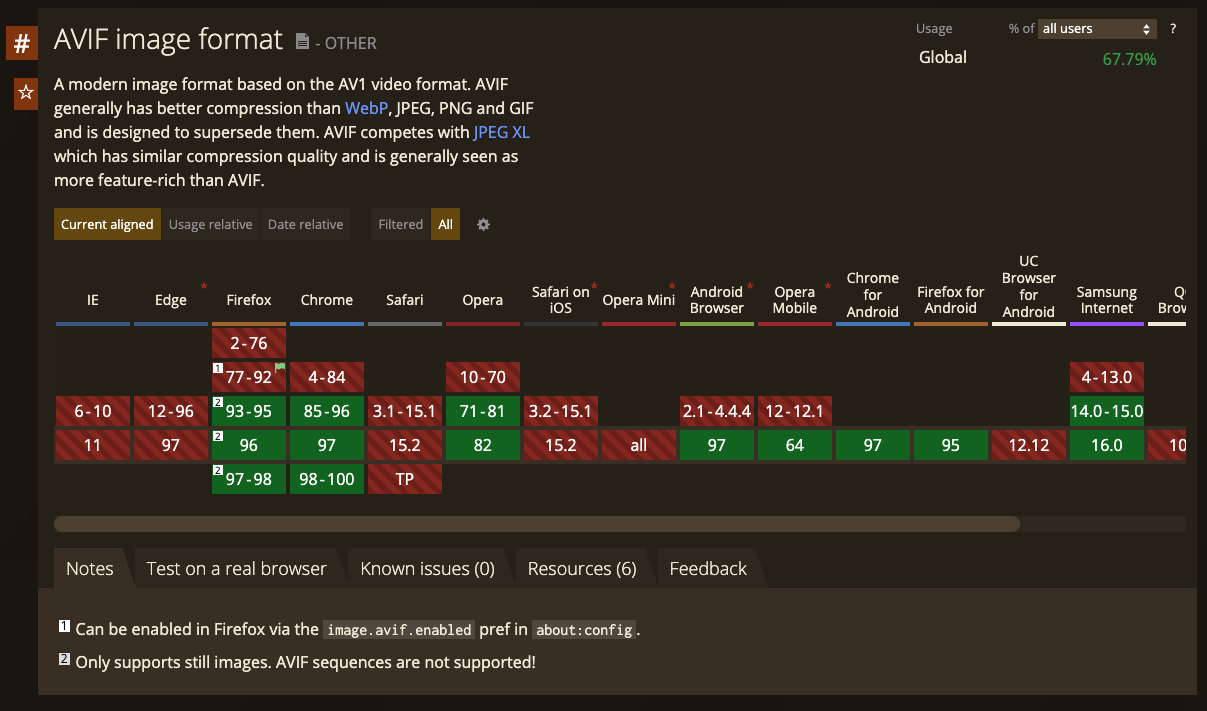Click the flag icon on Firefox 77-92

pyautogui.click(x=280, y=367)
